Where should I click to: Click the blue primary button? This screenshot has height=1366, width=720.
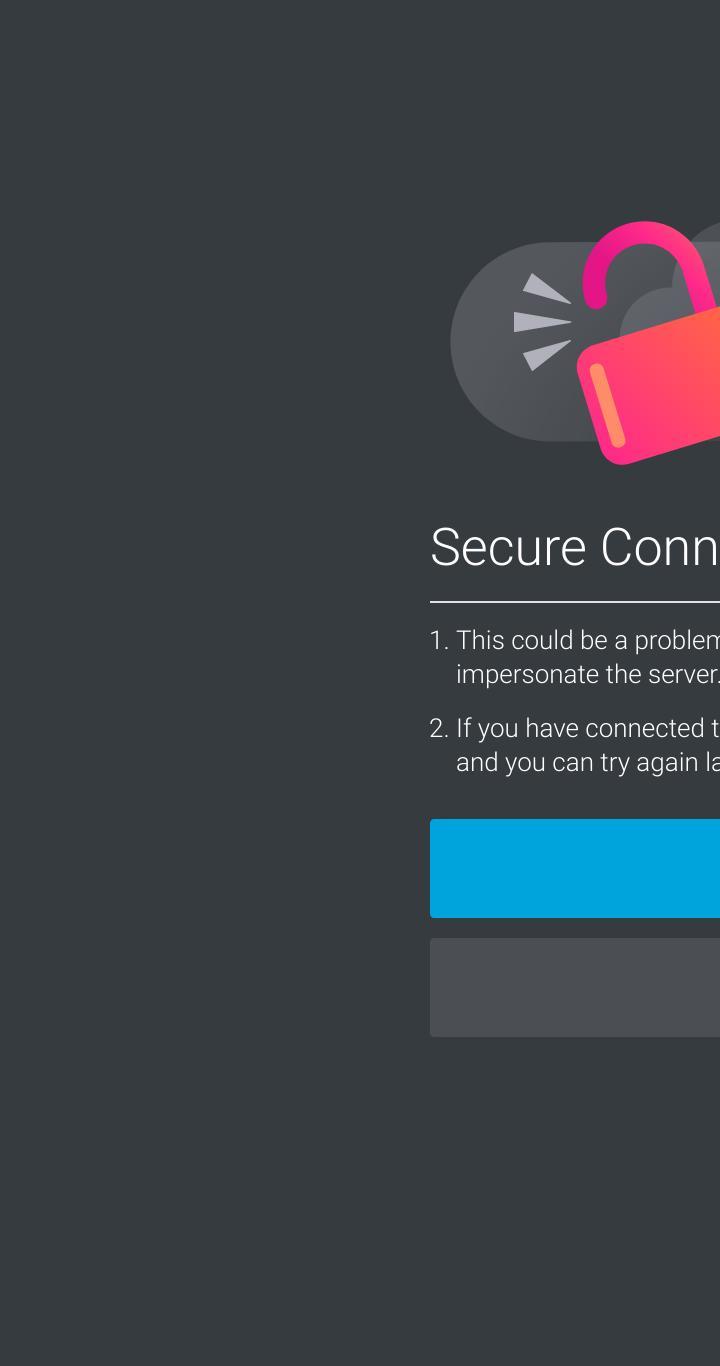pyautogui.click(x=575, y=868)
